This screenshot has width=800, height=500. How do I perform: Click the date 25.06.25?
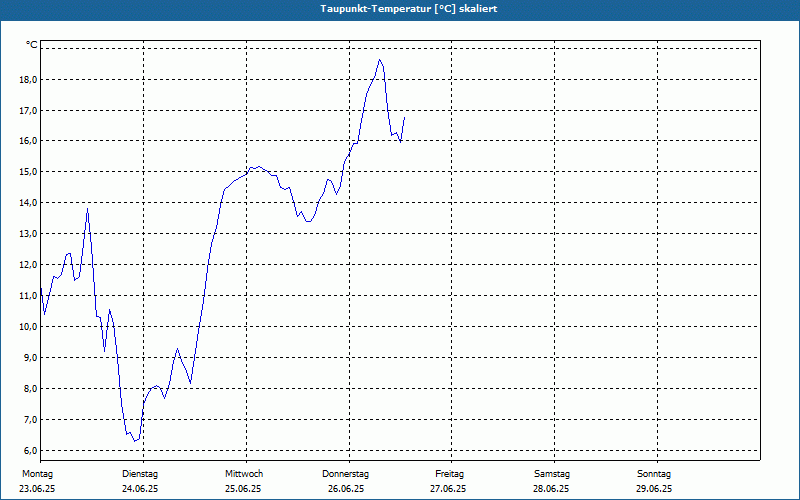pyautogui.click(x=243, y=489)
